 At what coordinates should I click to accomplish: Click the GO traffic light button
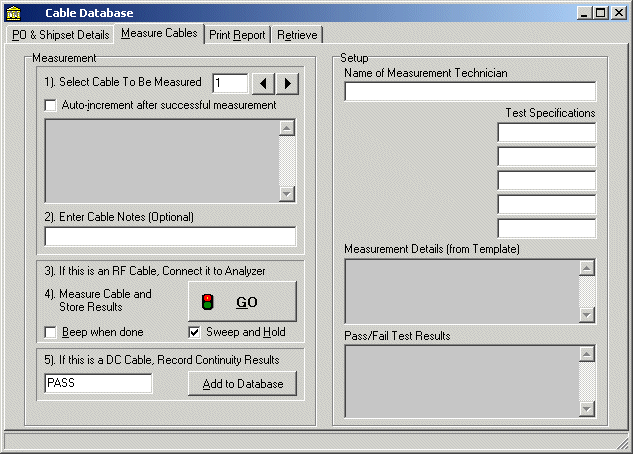(x=242, y=301)
